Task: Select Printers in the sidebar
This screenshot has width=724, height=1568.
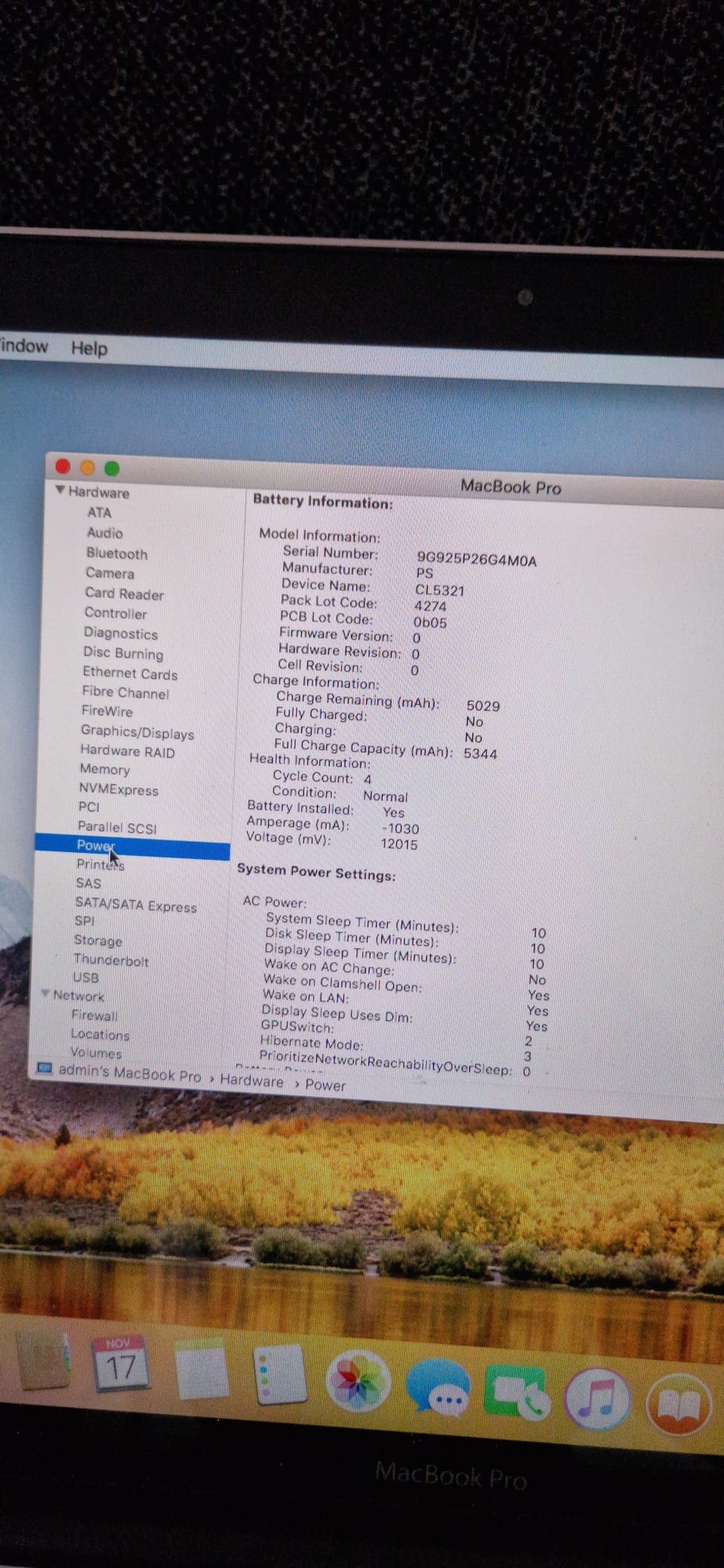Action: (x=100, y=864)
